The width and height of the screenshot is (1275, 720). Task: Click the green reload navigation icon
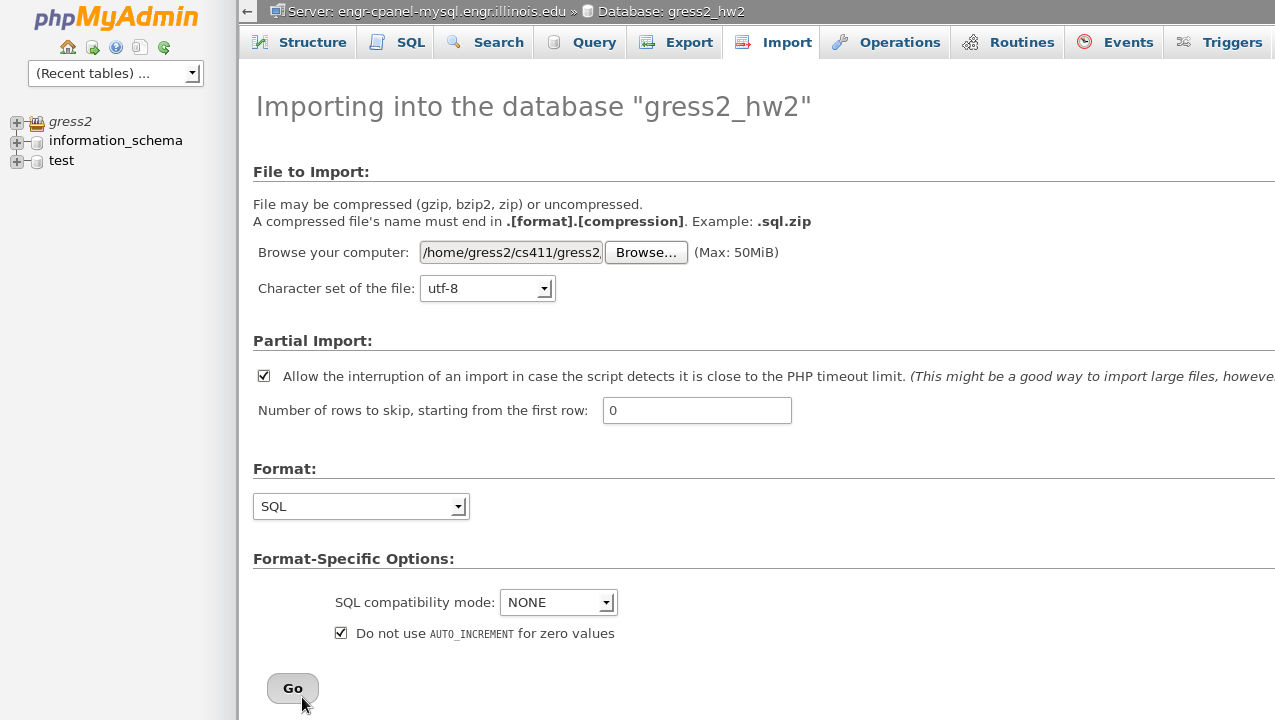pos(164,47)
